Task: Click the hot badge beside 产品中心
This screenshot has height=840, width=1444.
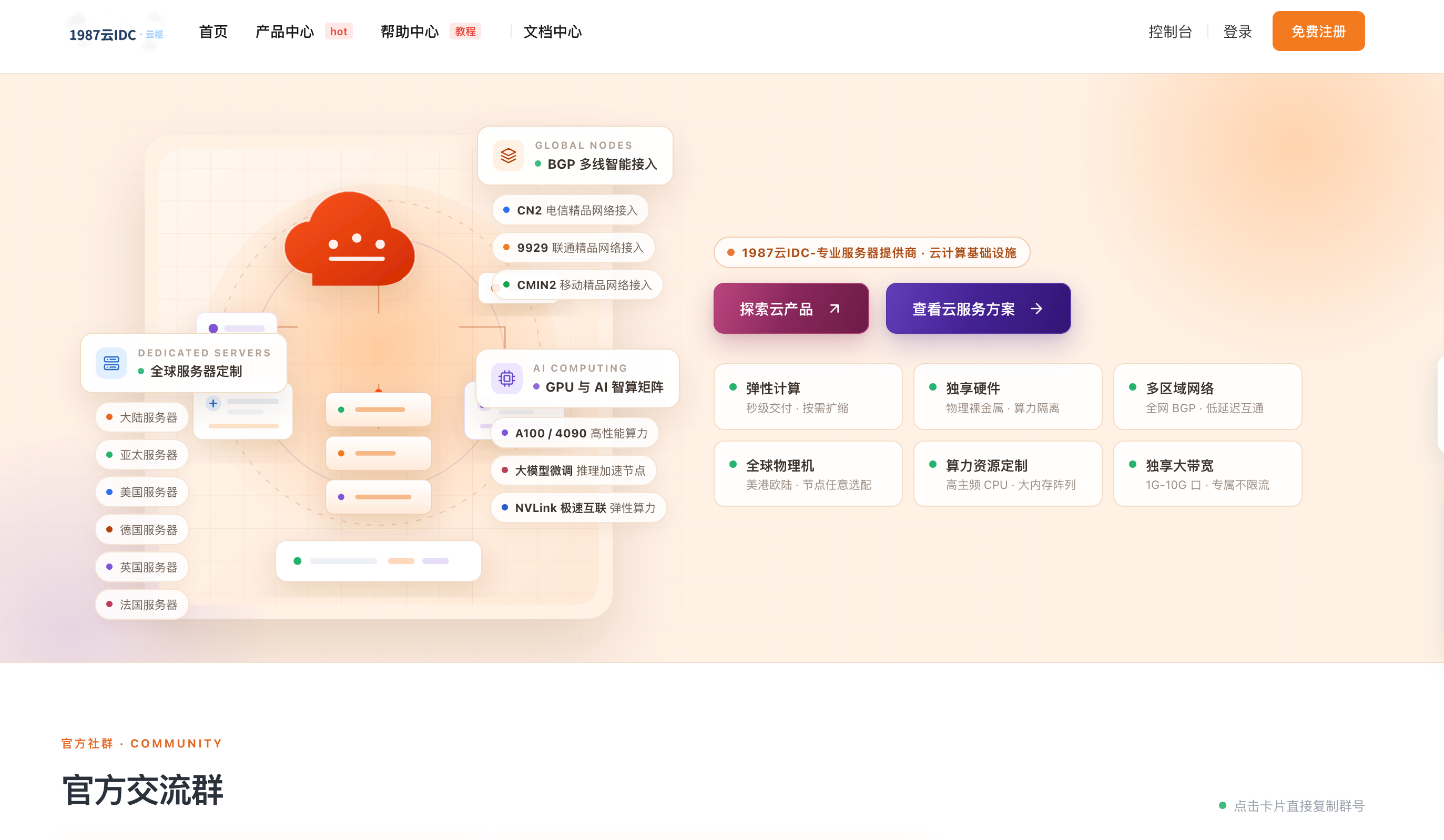Action: click(339, 32)
